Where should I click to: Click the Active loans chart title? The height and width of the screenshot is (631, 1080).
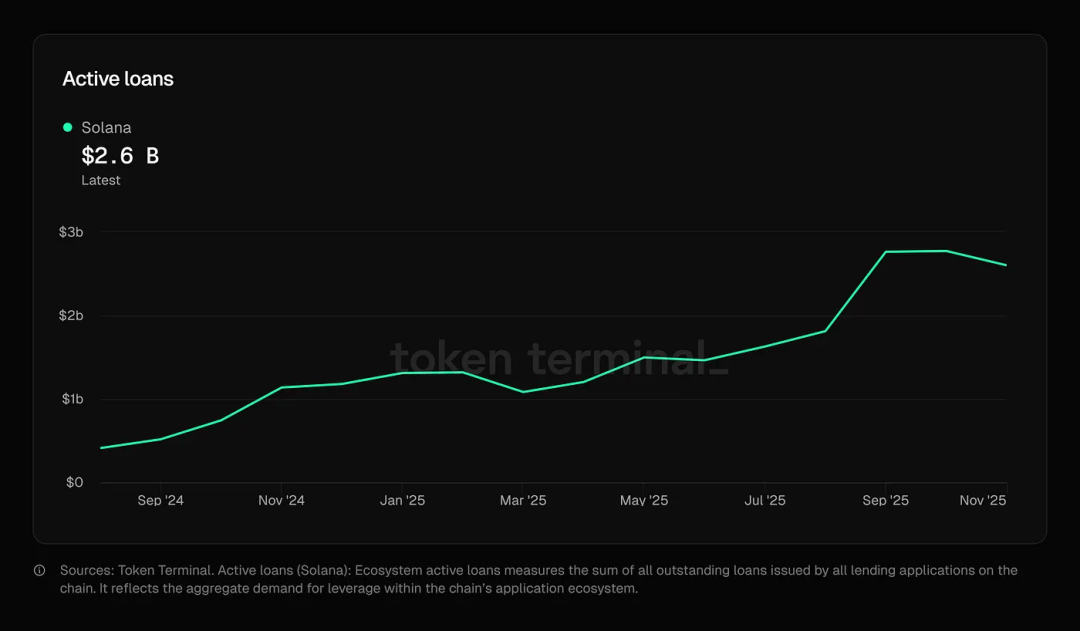tap(118, 79)
